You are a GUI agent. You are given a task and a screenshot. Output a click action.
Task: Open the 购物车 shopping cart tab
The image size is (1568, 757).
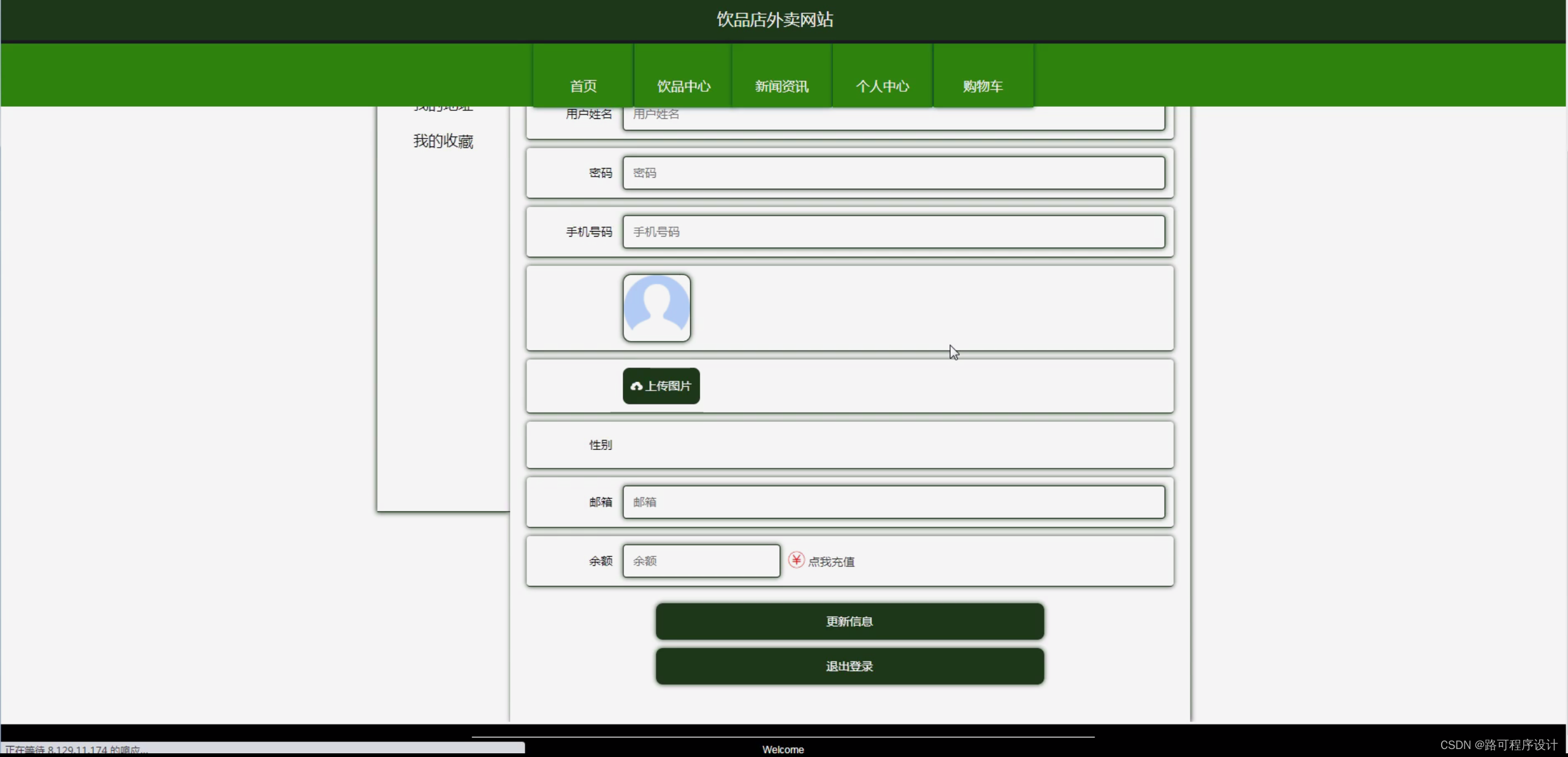(x=983, y=86)
